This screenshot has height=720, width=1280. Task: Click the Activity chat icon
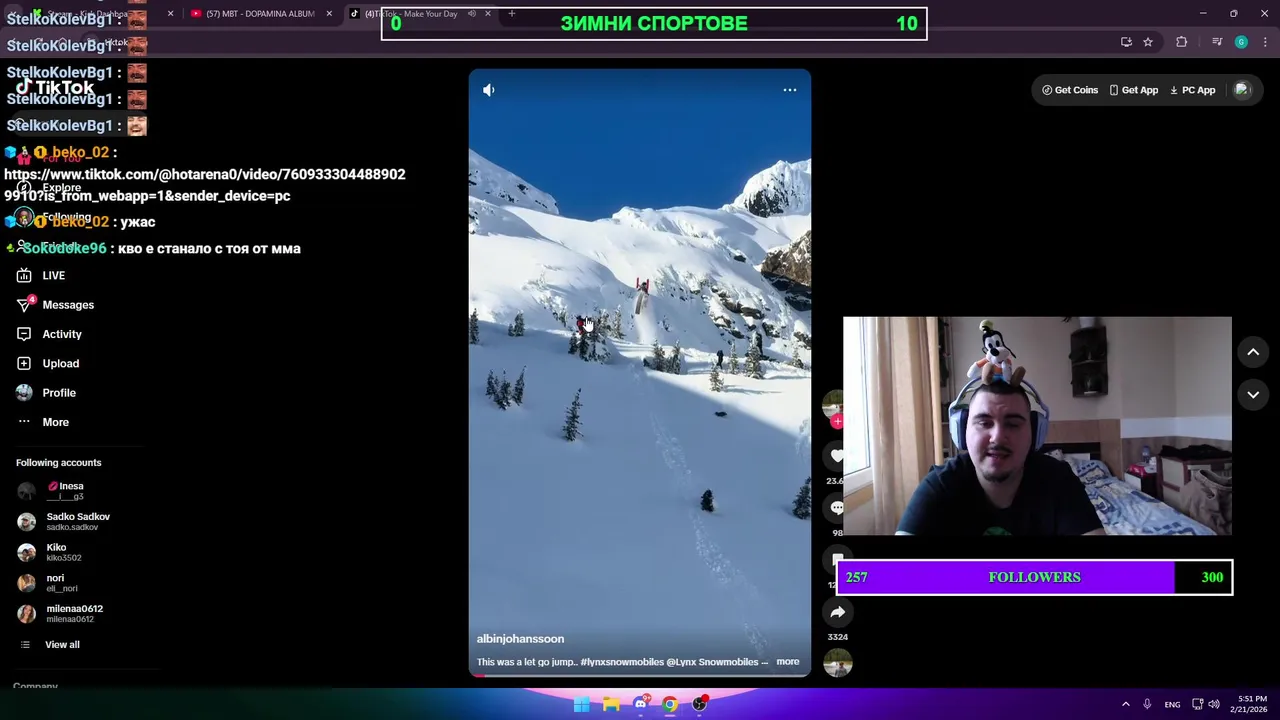coord(24,334)
